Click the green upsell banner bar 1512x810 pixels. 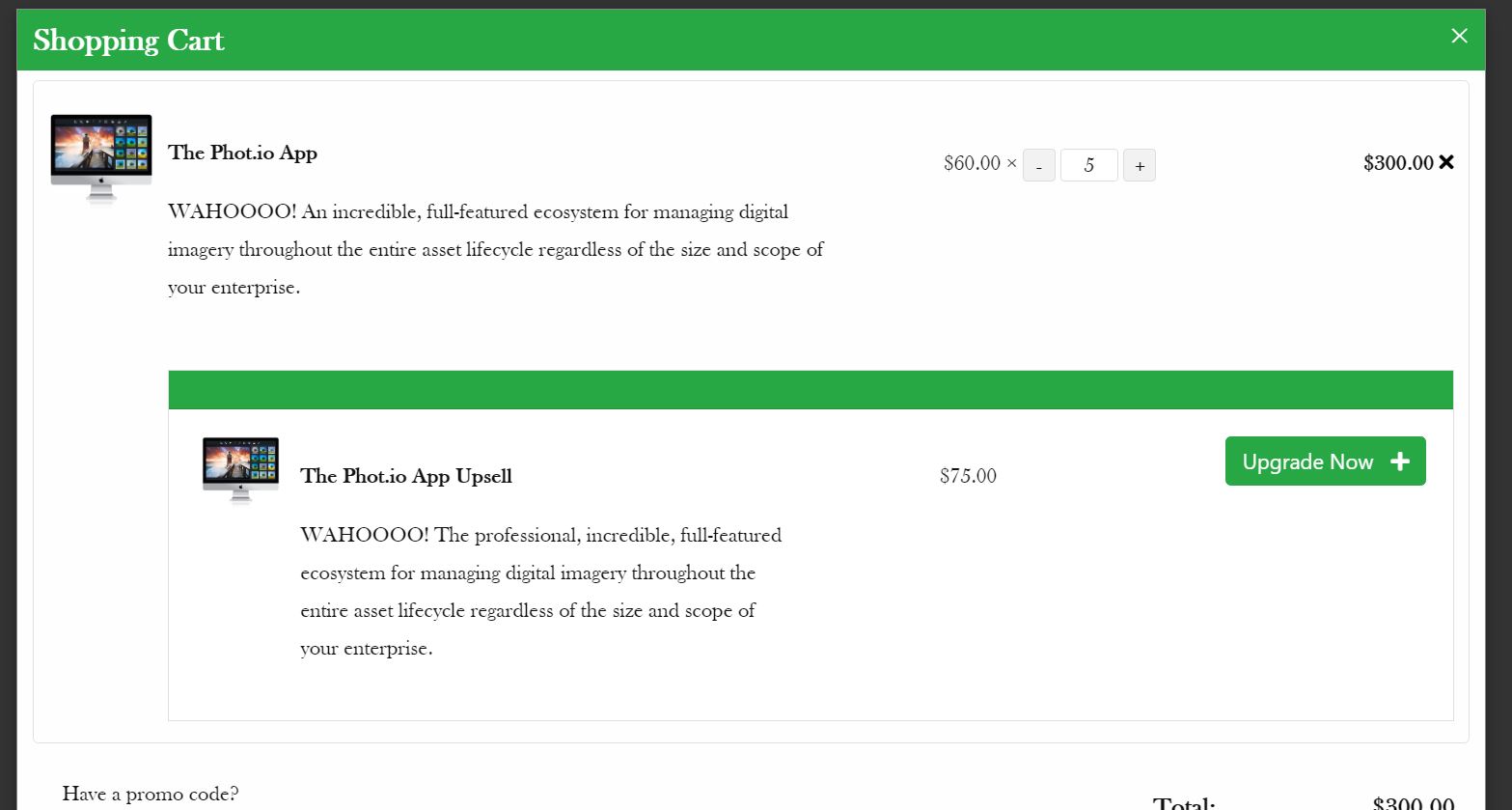[811, 390]
